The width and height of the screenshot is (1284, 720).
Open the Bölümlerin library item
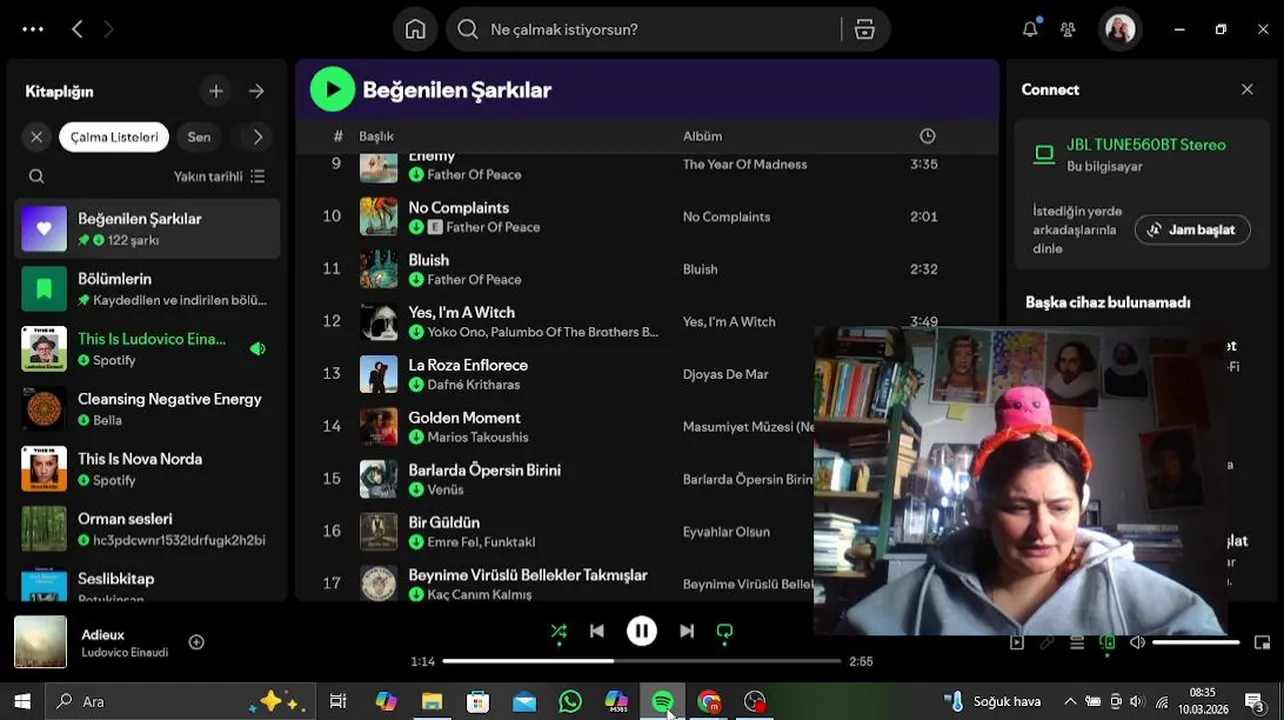pos(147,288)
